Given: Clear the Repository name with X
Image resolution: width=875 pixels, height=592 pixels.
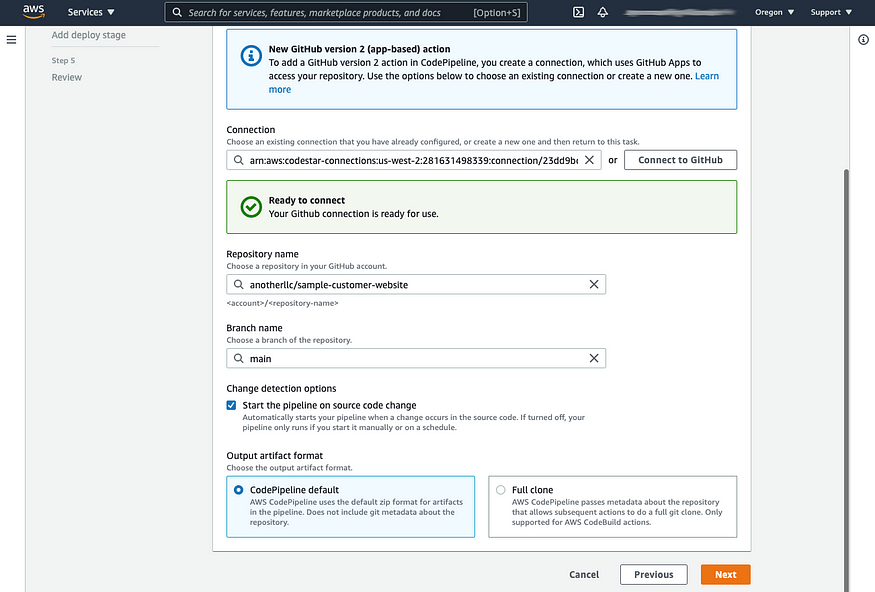Looking at the screenshot, I should coord(594,285).
